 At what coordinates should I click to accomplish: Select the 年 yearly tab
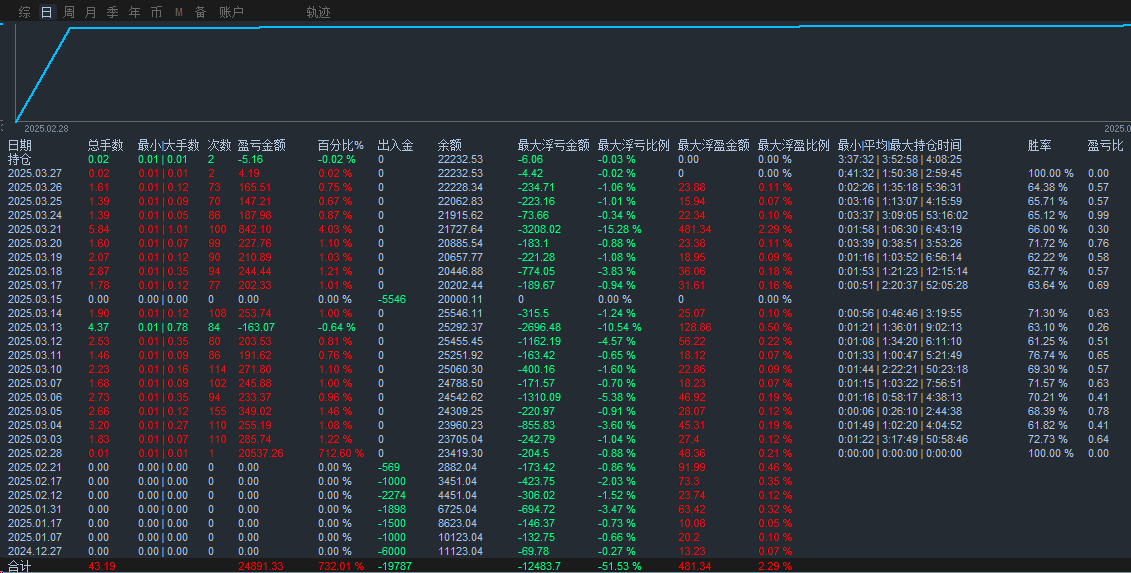pyautogui.click(x=134, y=12)
